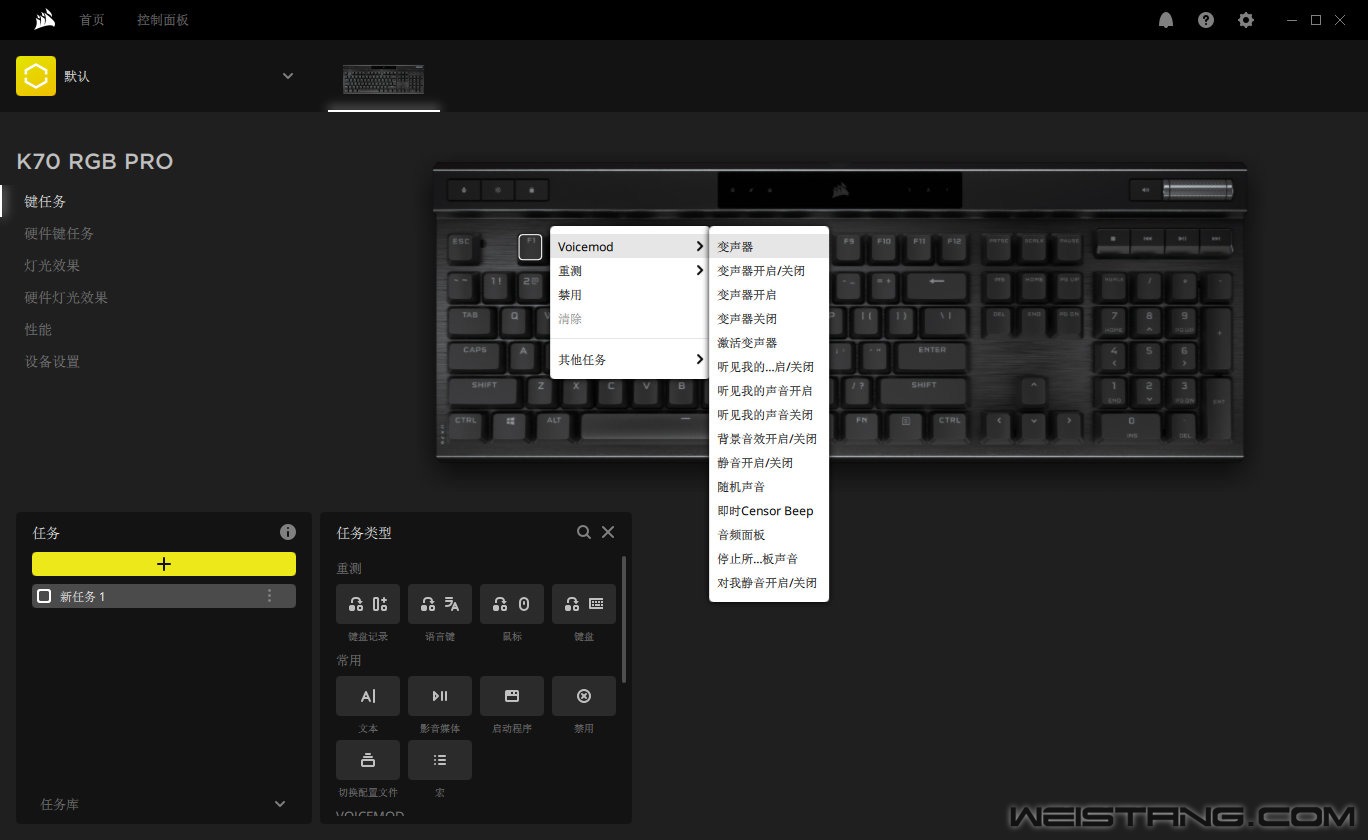This screenshot has width=1368, height=840.
Task: Expand the default profile dropdown arrow
Action: click(288, 76)
